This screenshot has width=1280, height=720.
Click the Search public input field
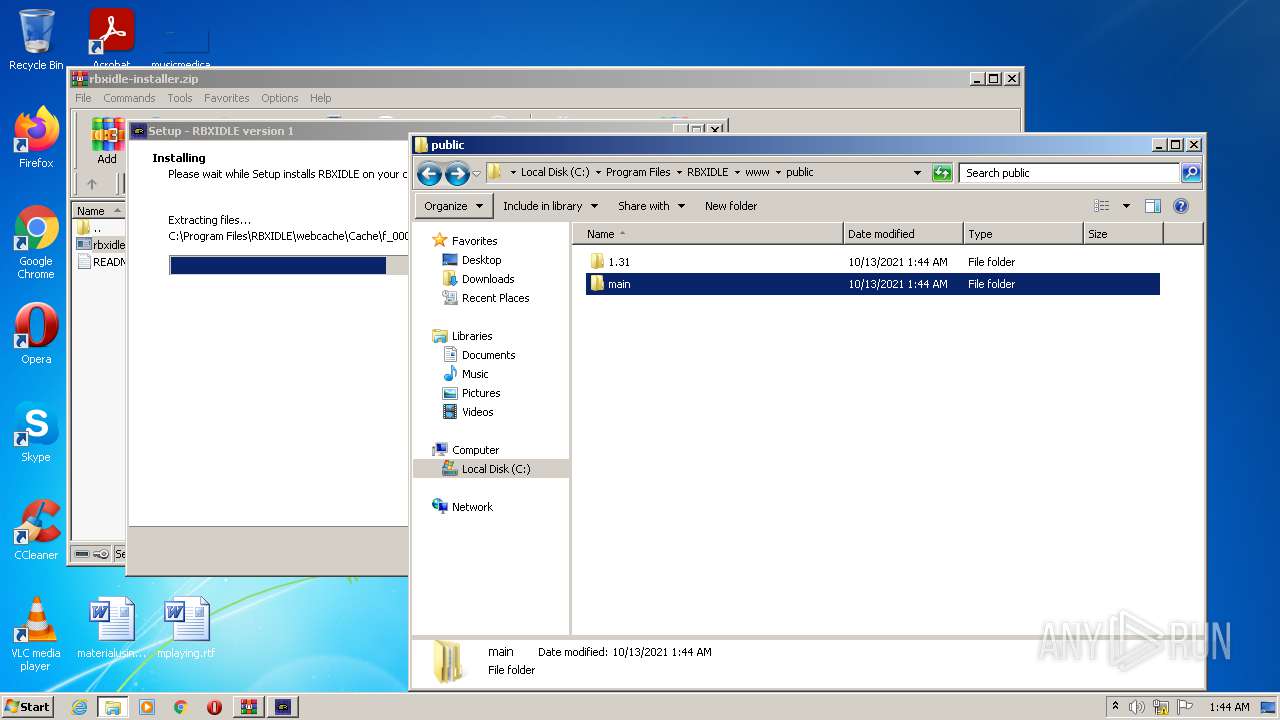(x=1068, y=173)
